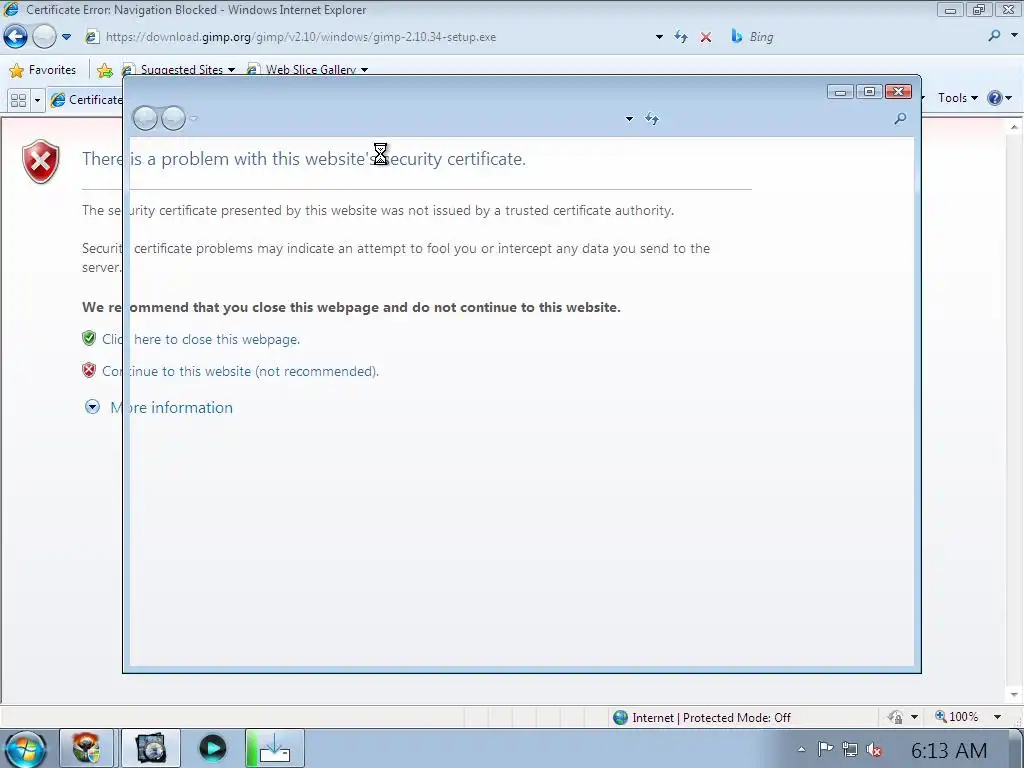Click the scroll up arrow of page scrollbar
The height and width of the screenshot is (768, 1024).
click(x=1014, y=127)
